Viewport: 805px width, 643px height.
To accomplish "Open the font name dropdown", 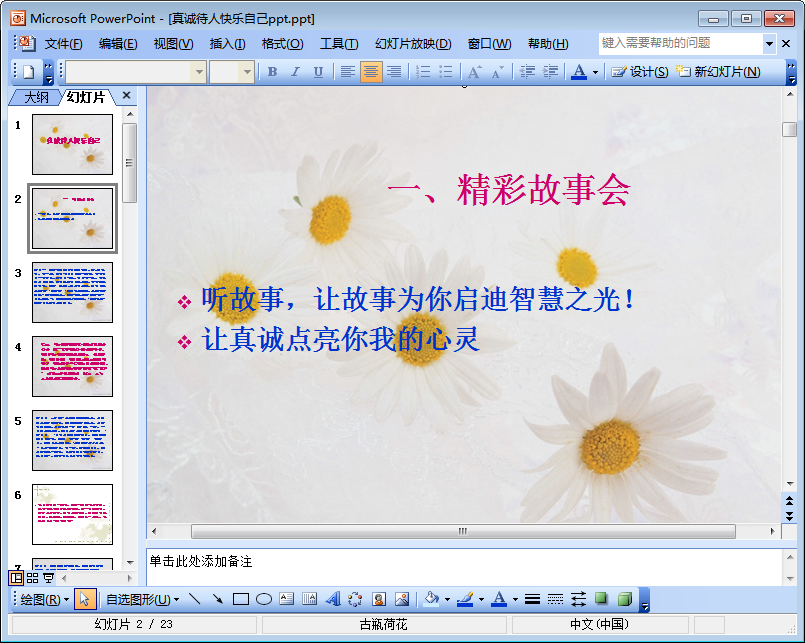I will point(199,72).
